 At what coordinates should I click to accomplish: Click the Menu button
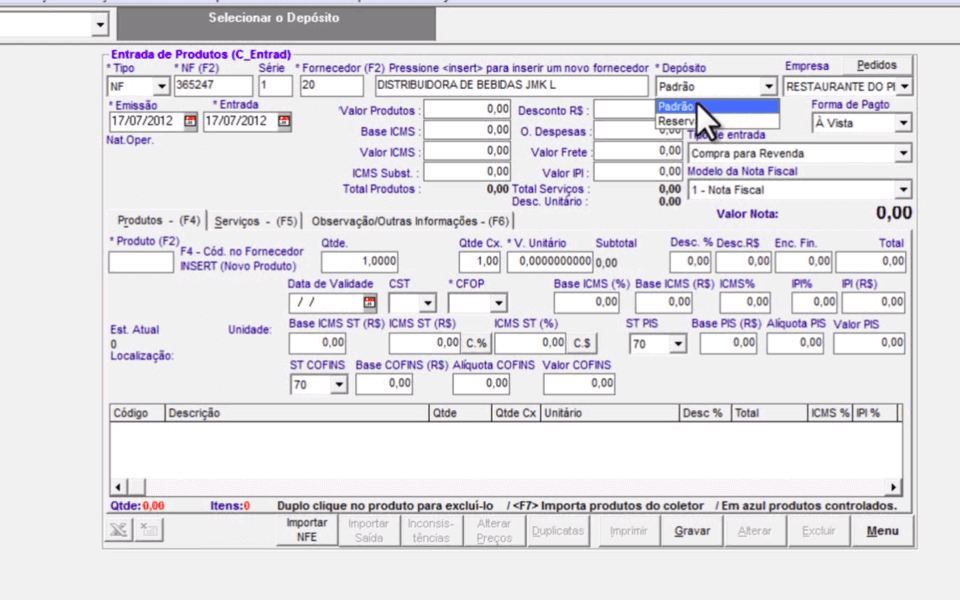[x=882, y=530]
